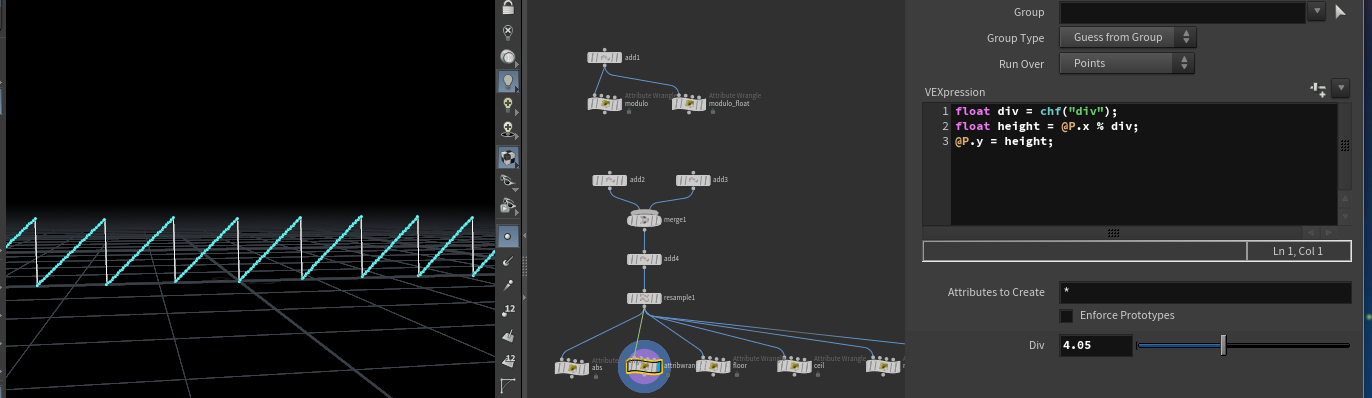Select the abs wrangle node

coord(572,367)
